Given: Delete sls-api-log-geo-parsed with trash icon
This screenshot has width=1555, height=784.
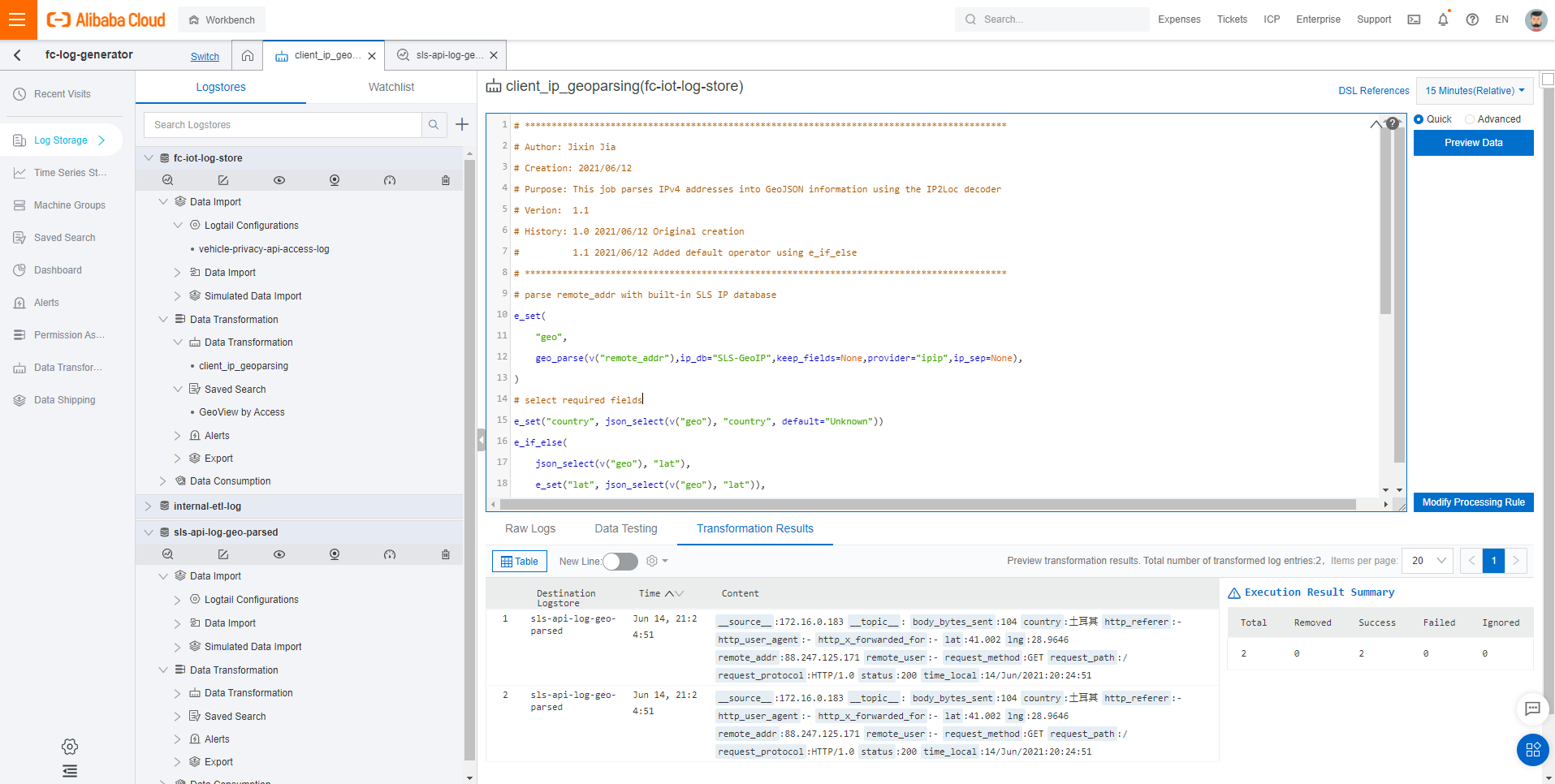Looking at the screenshot, I should click(446, 554).
